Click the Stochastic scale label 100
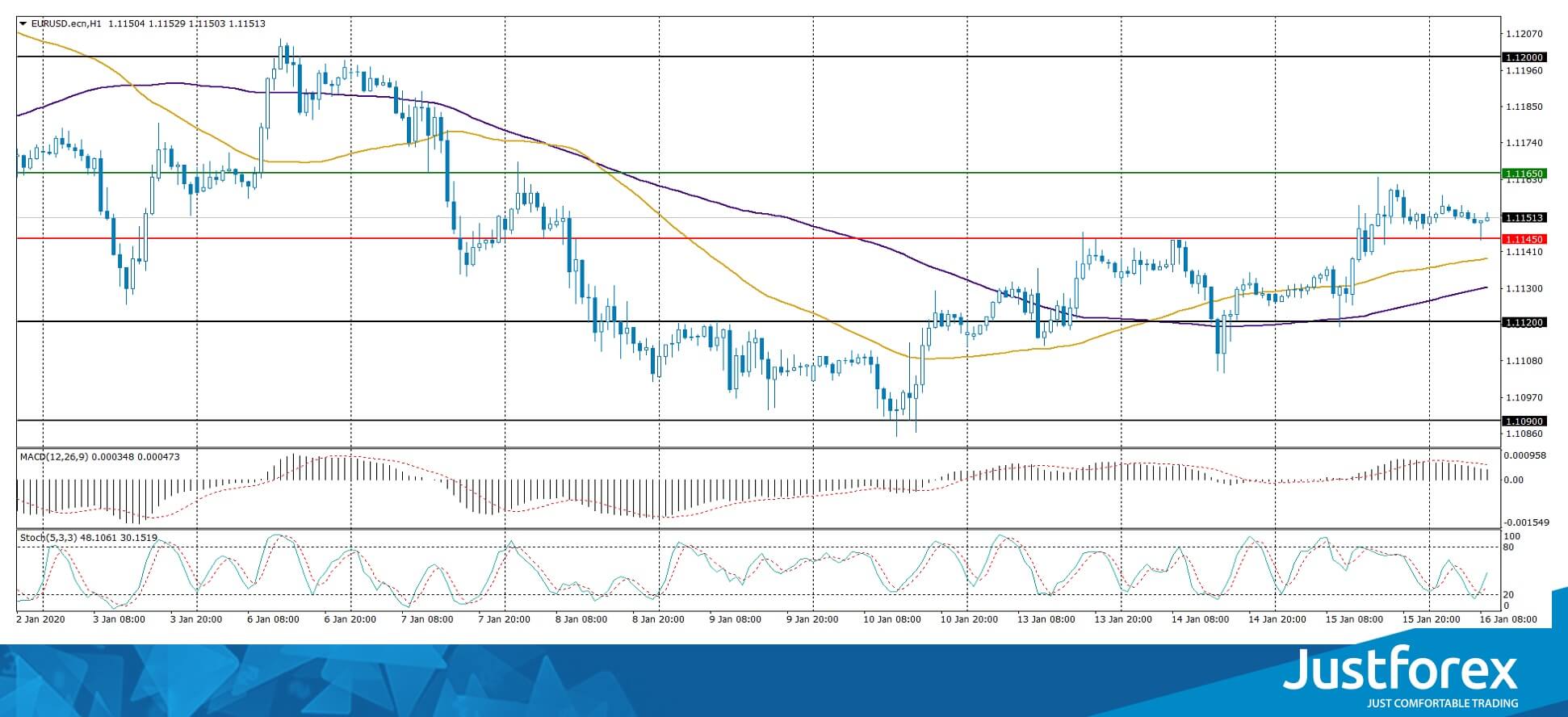Image resolution: width=1568 pixels, height=717 pixels. point(1511,537)
